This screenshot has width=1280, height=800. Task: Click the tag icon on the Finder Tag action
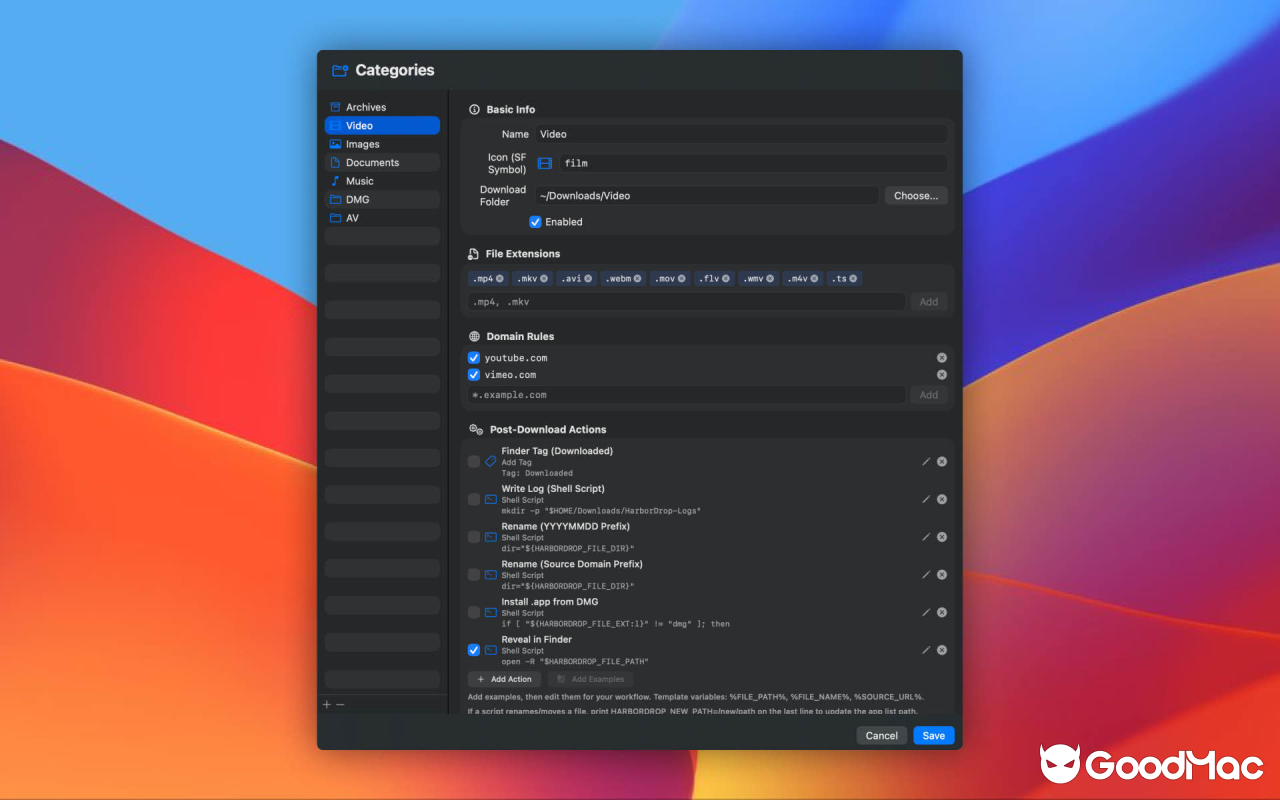pos(489,461)
